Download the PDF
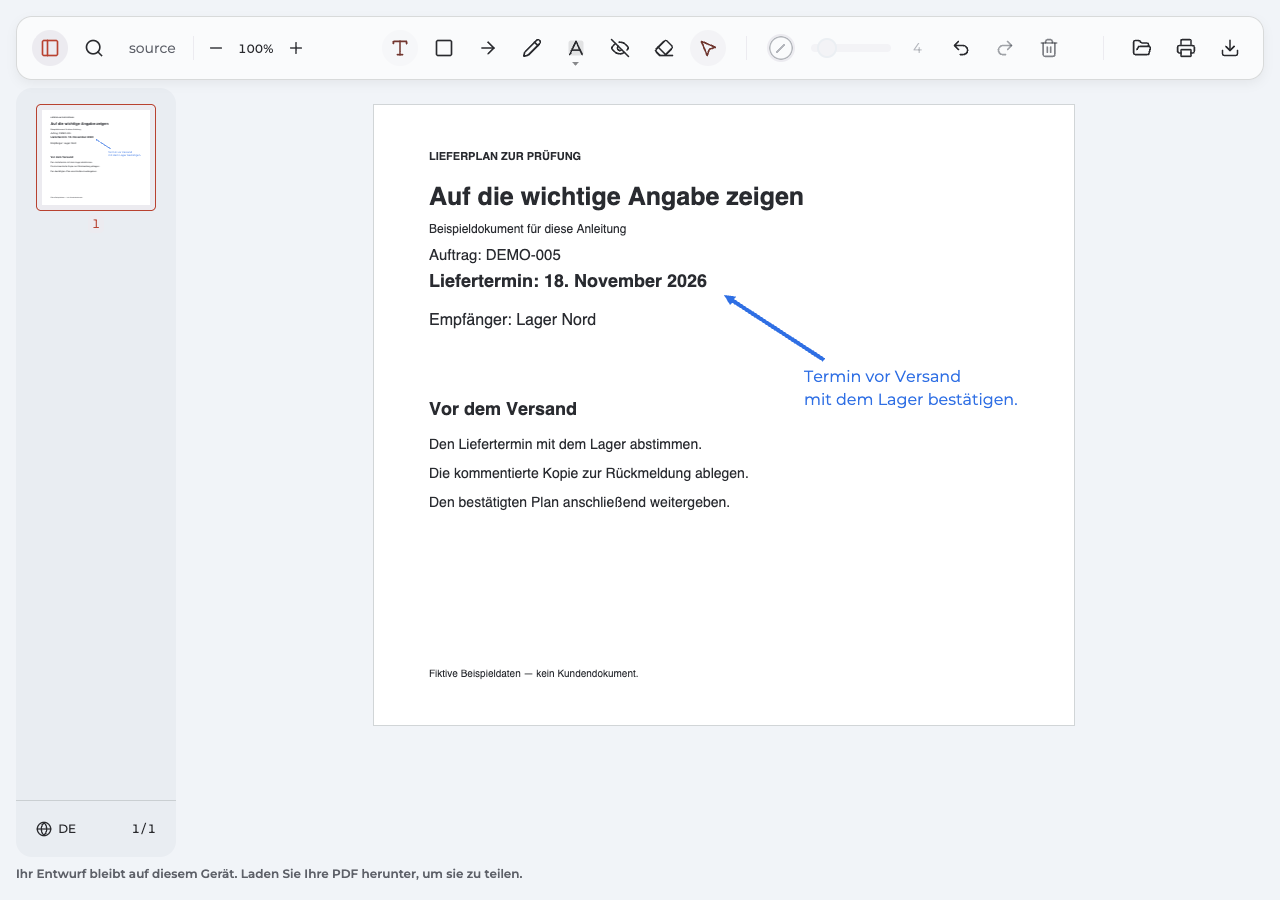Screen dimensions: 1280x900 1230,48
